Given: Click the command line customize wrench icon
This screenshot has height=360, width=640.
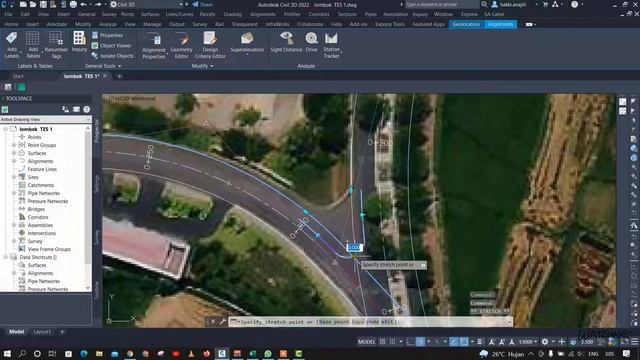Looking at the screenshot, I should click(222, 322).
